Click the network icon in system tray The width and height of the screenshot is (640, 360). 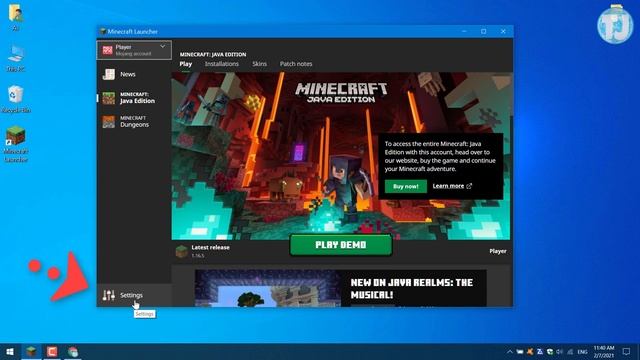click(x=570, y=351)
